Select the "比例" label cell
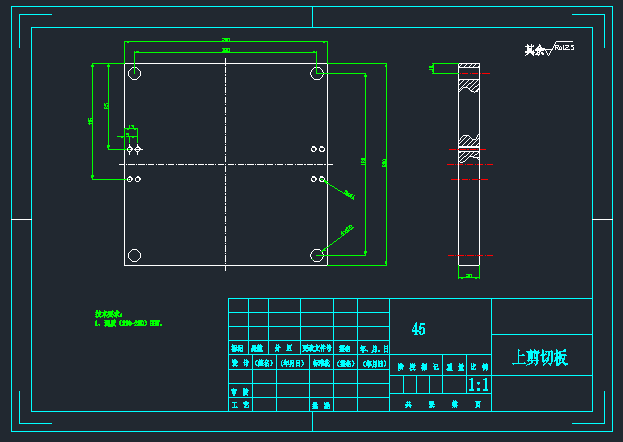 coord(479,366)
